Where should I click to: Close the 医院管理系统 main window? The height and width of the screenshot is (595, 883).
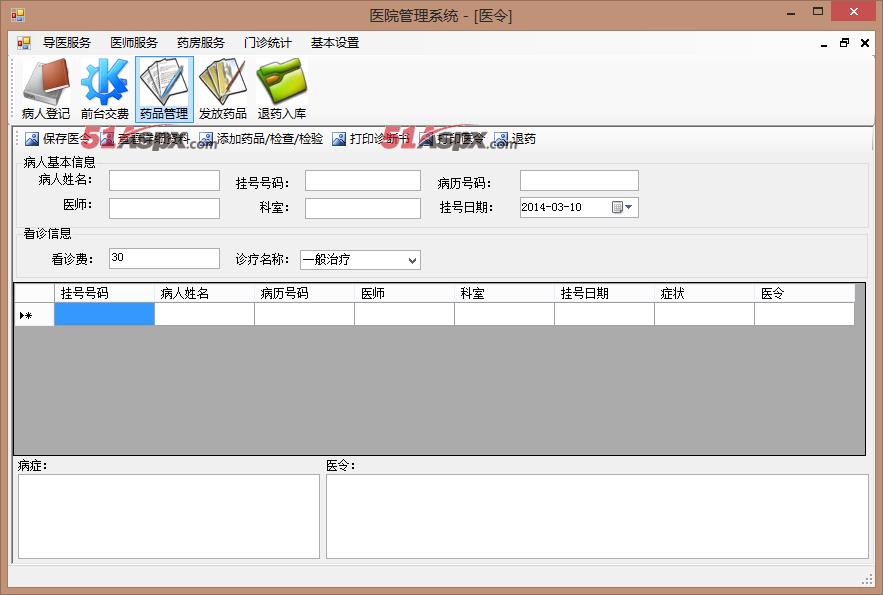(854, 11)
